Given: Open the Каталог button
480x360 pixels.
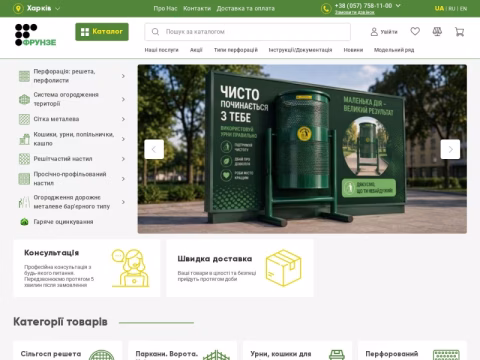Looking at the screenshot, I should coord(102,32).
